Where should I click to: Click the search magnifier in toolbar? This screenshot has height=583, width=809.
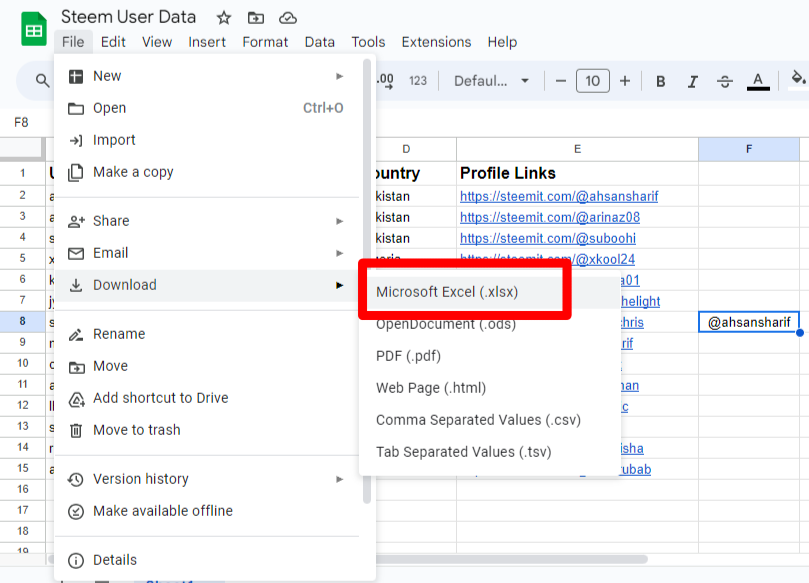click(x=43, y=81)
